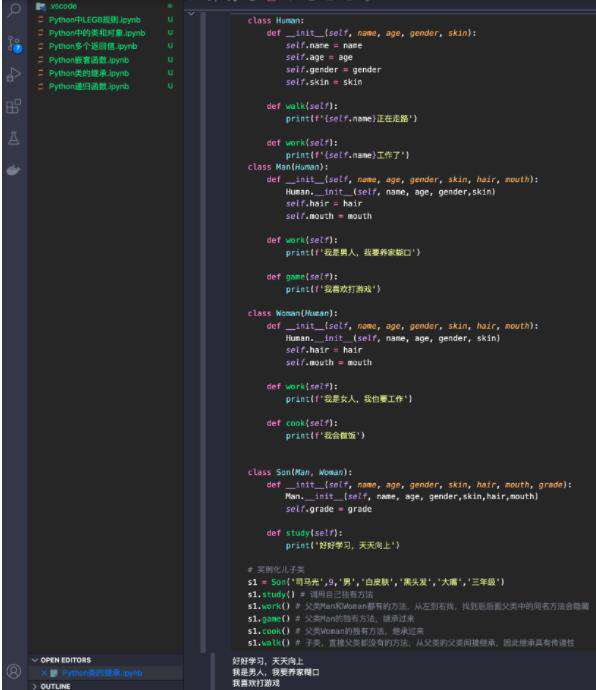The image size is (596, 690).
Task: Open Python递归函数.ipynb file
Action: point(89,86)
